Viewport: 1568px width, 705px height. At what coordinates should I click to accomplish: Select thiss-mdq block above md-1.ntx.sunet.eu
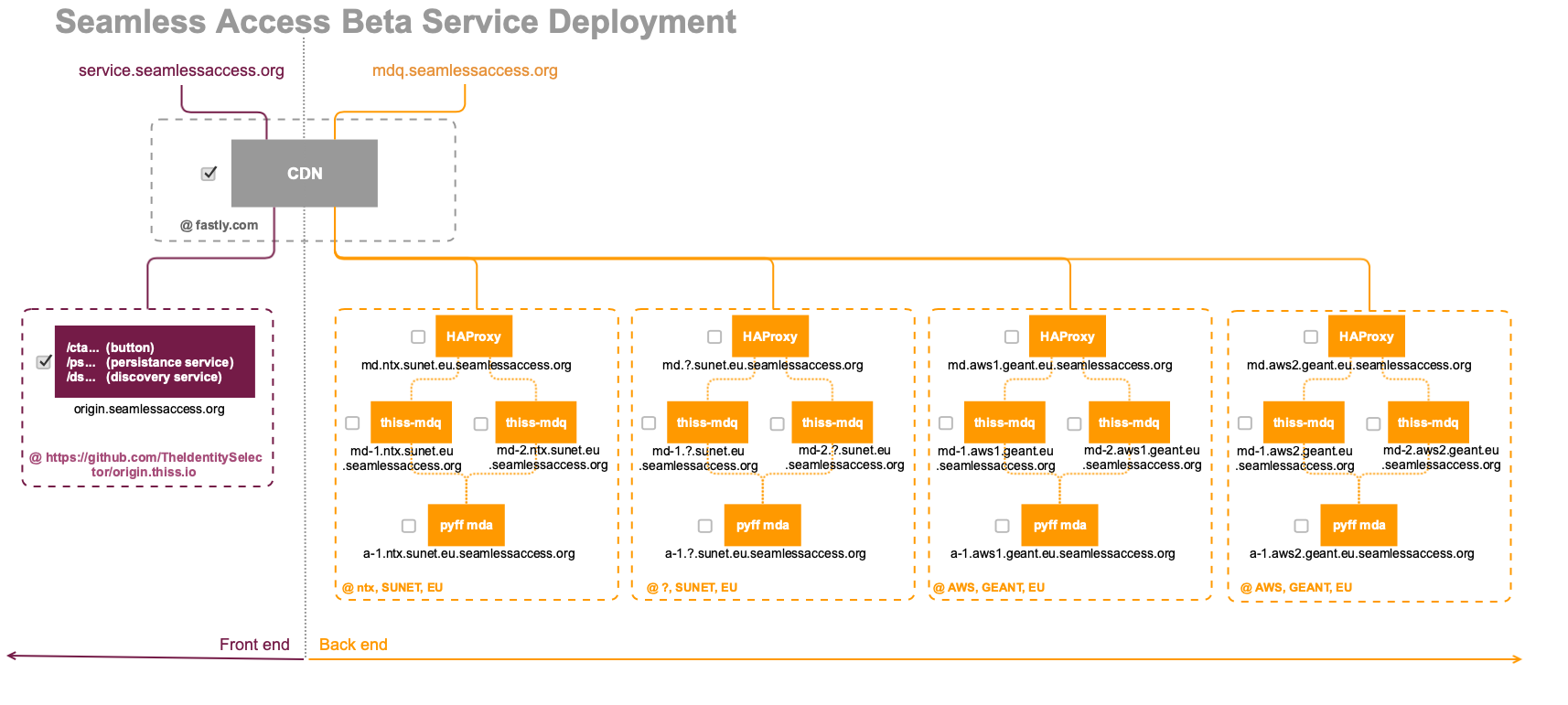[x=411, y=422]
